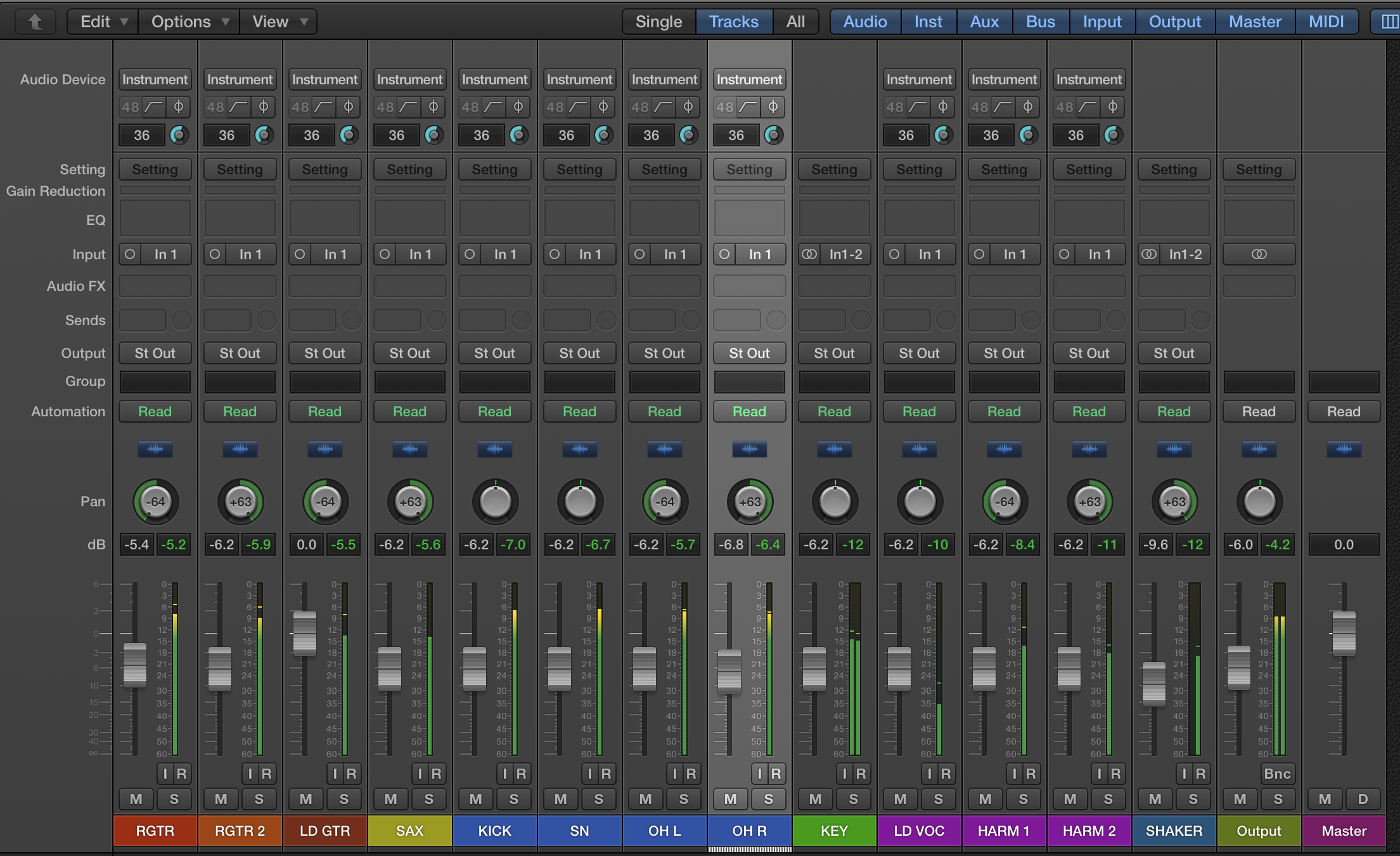Image resolution: width=1400 pixels, height=856 pixels.
Task: Toggle phase invert icon on RGTR channel
Action: click(x=179, y=107)
